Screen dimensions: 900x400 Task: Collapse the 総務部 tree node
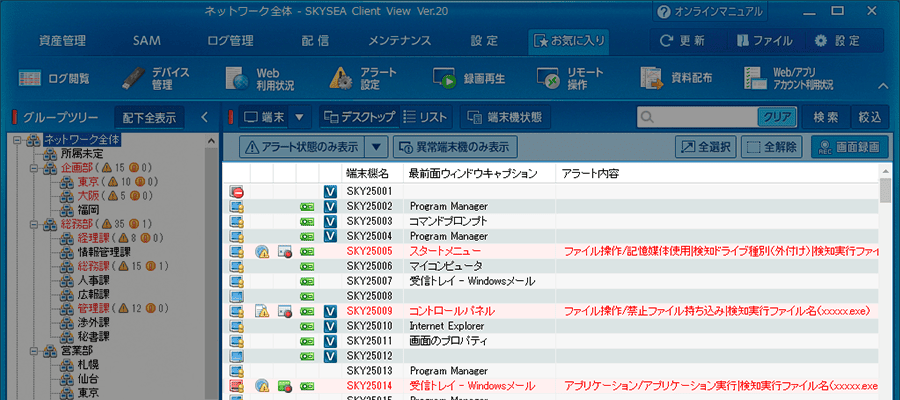click(x=32, y=224)
